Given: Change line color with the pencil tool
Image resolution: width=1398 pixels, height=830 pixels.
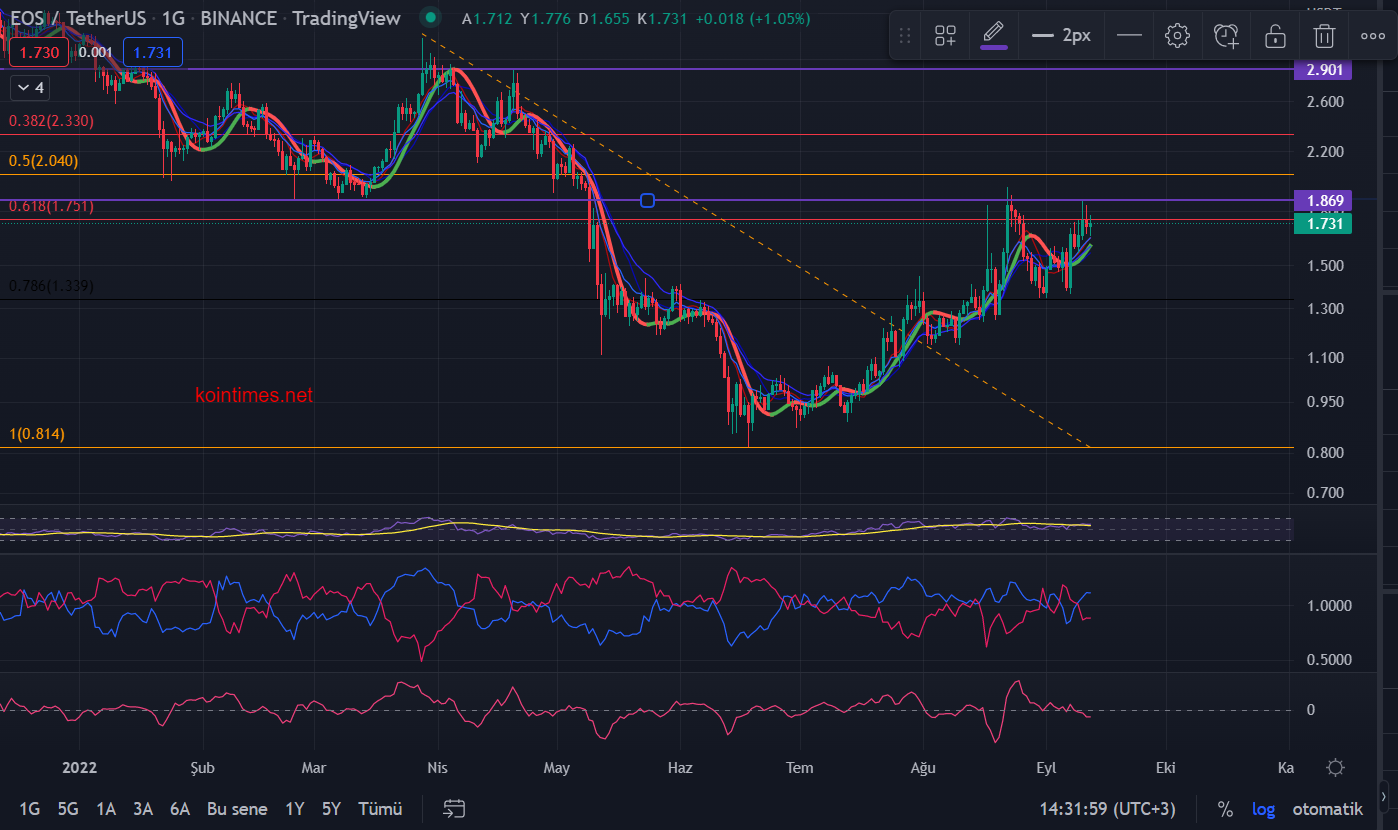Looking at the screenshot, I should pyautogui.click(x=993, y=35).
